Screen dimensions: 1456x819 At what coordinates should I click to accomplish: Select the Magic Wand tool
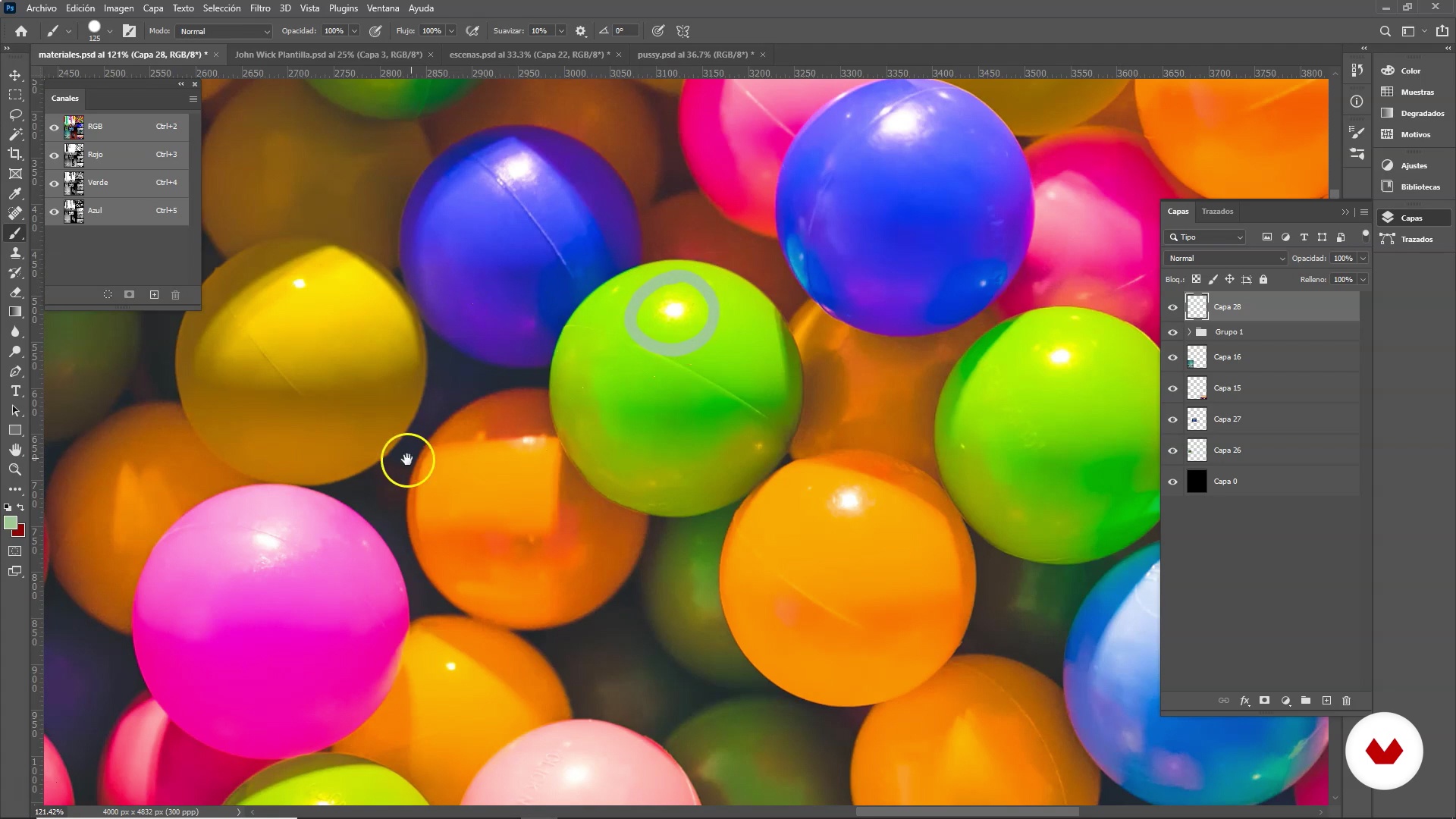click(x=15, y=134)
